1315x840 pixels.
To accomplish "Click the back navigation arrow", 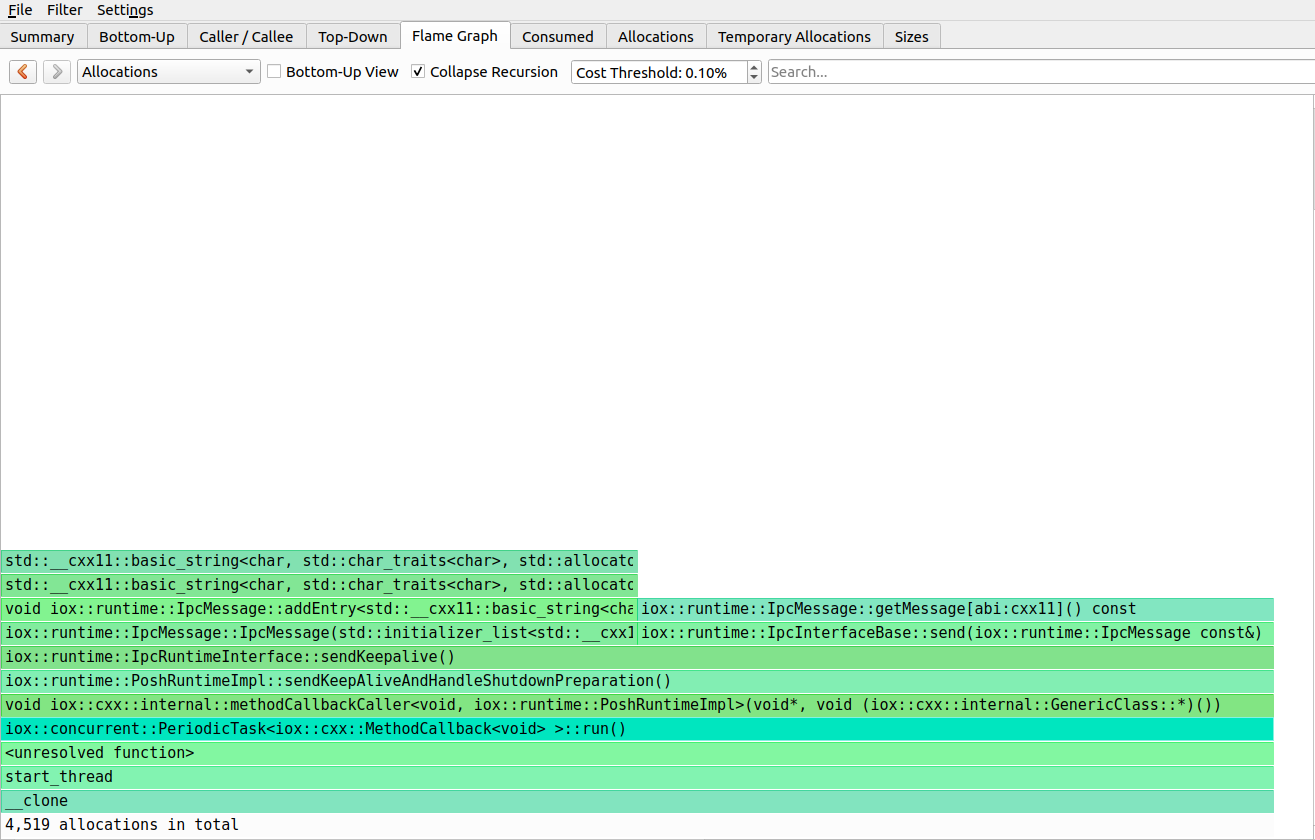I will point(22,71).
